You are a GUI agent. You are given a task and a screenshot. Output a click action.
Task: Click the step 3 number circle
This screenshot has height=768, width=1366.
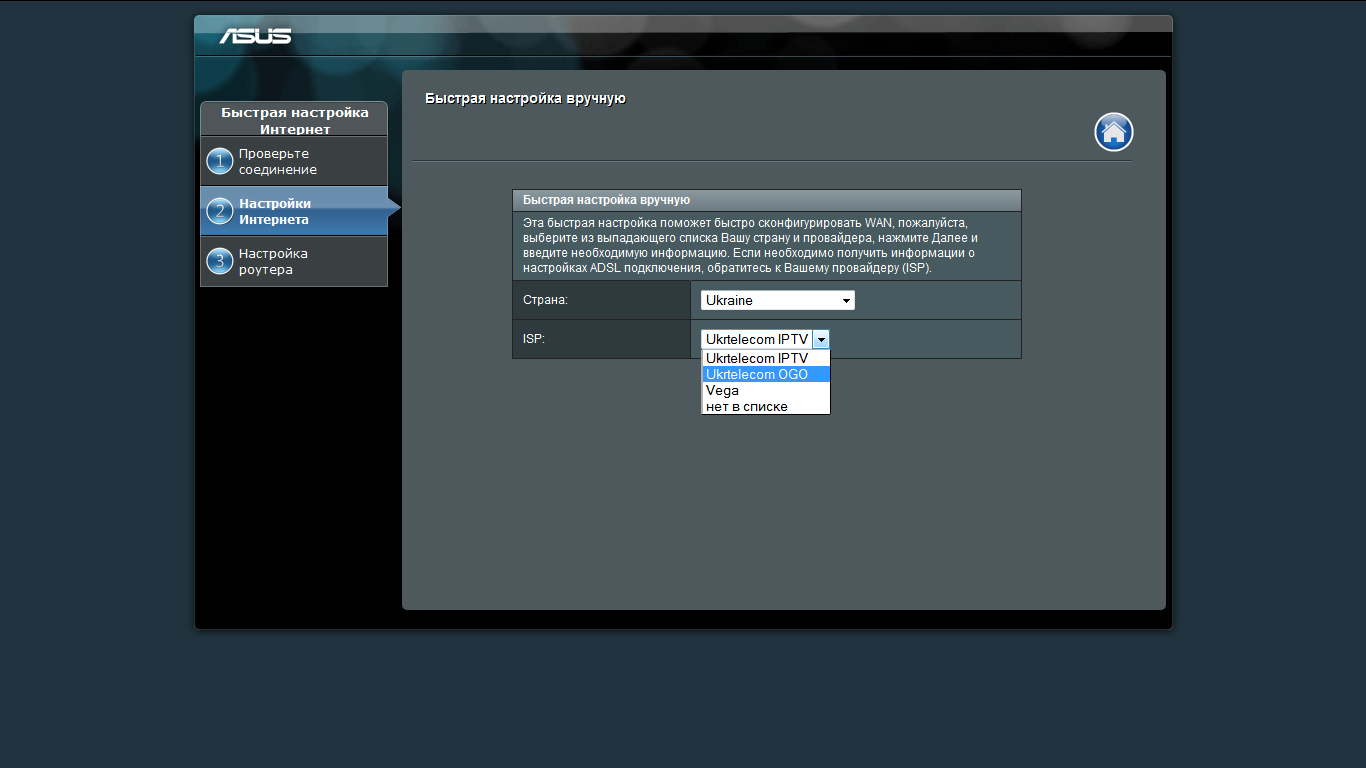pos(219,261)
